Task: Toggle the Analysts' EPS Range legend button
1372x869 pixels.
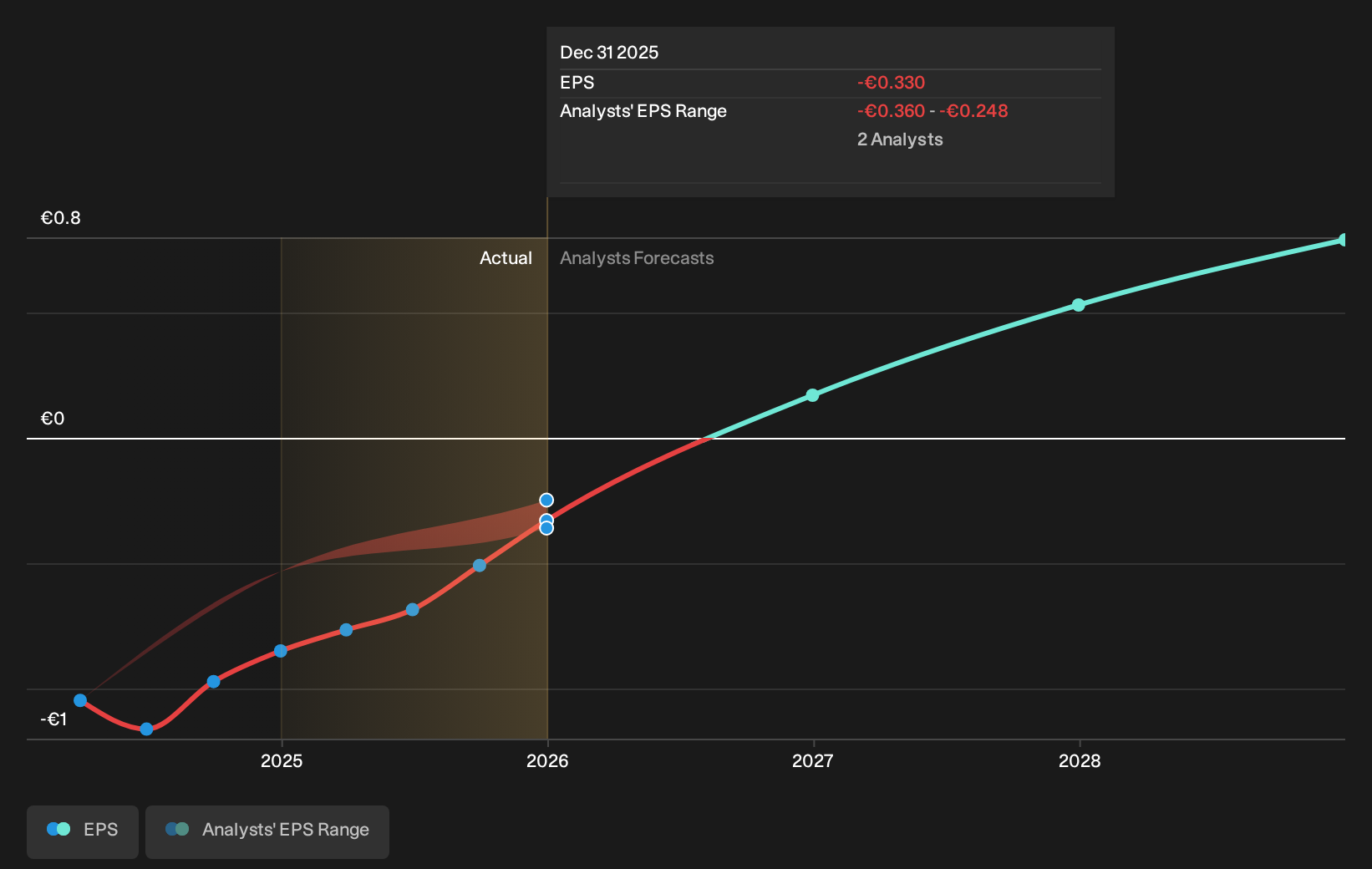Action: (267, 831)
